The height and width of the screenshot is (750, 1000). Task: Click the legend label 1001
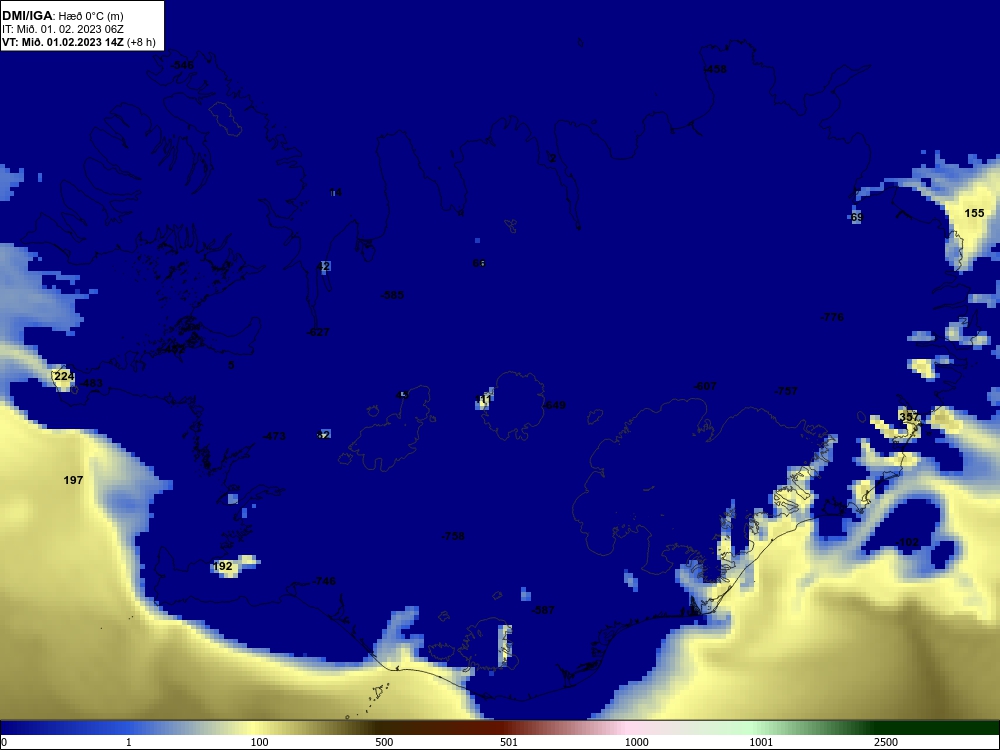[761, 742]
